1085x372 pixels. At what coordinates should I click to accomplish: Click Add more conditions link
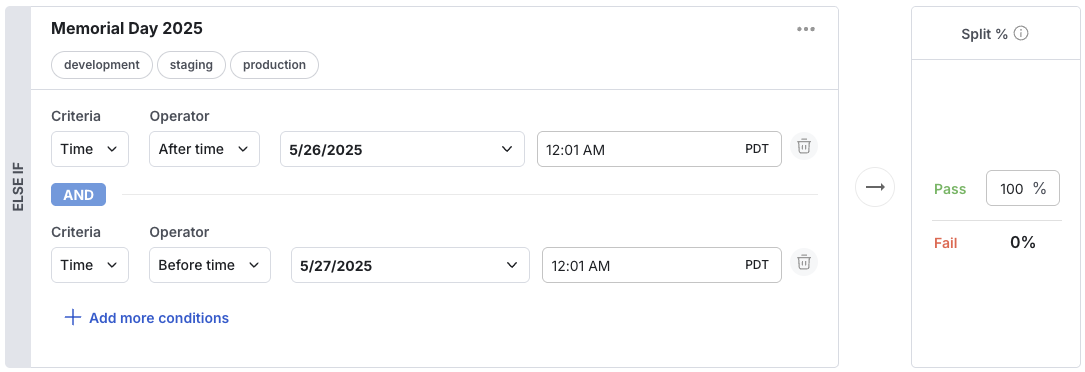(159, 318)
